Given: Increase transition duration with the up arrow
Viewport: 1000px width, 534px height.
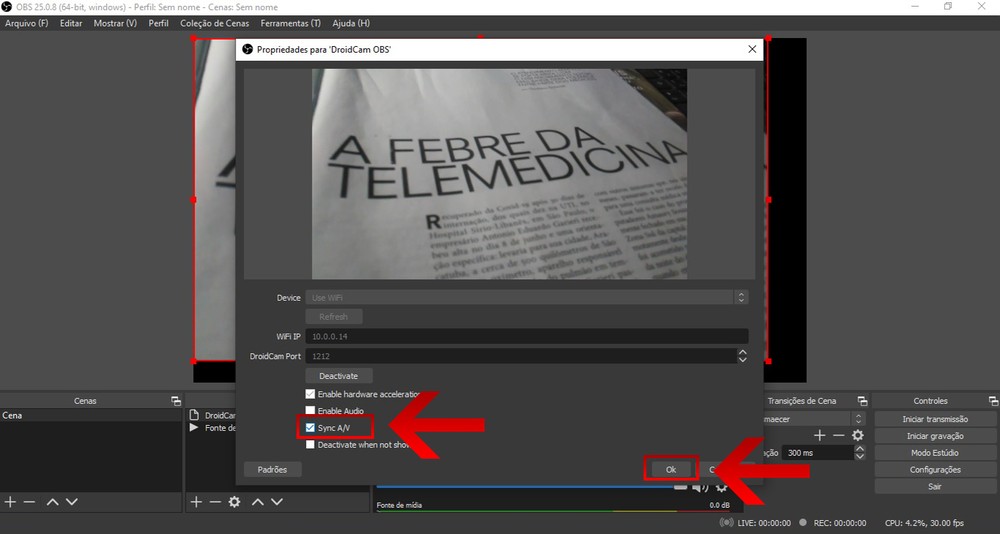Looking at the screenshot, I should click(860, 449).
